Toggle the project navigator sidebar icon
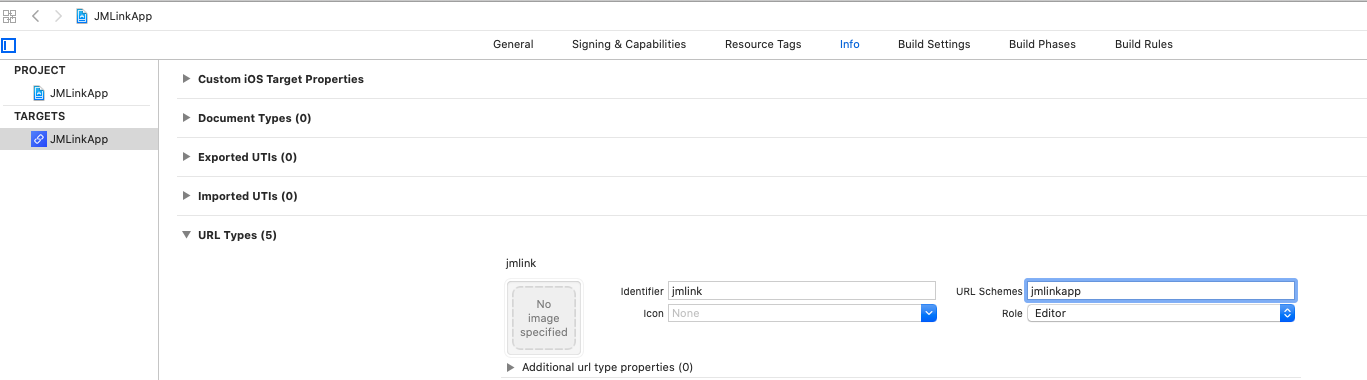1367x380 pixels. 9,45
